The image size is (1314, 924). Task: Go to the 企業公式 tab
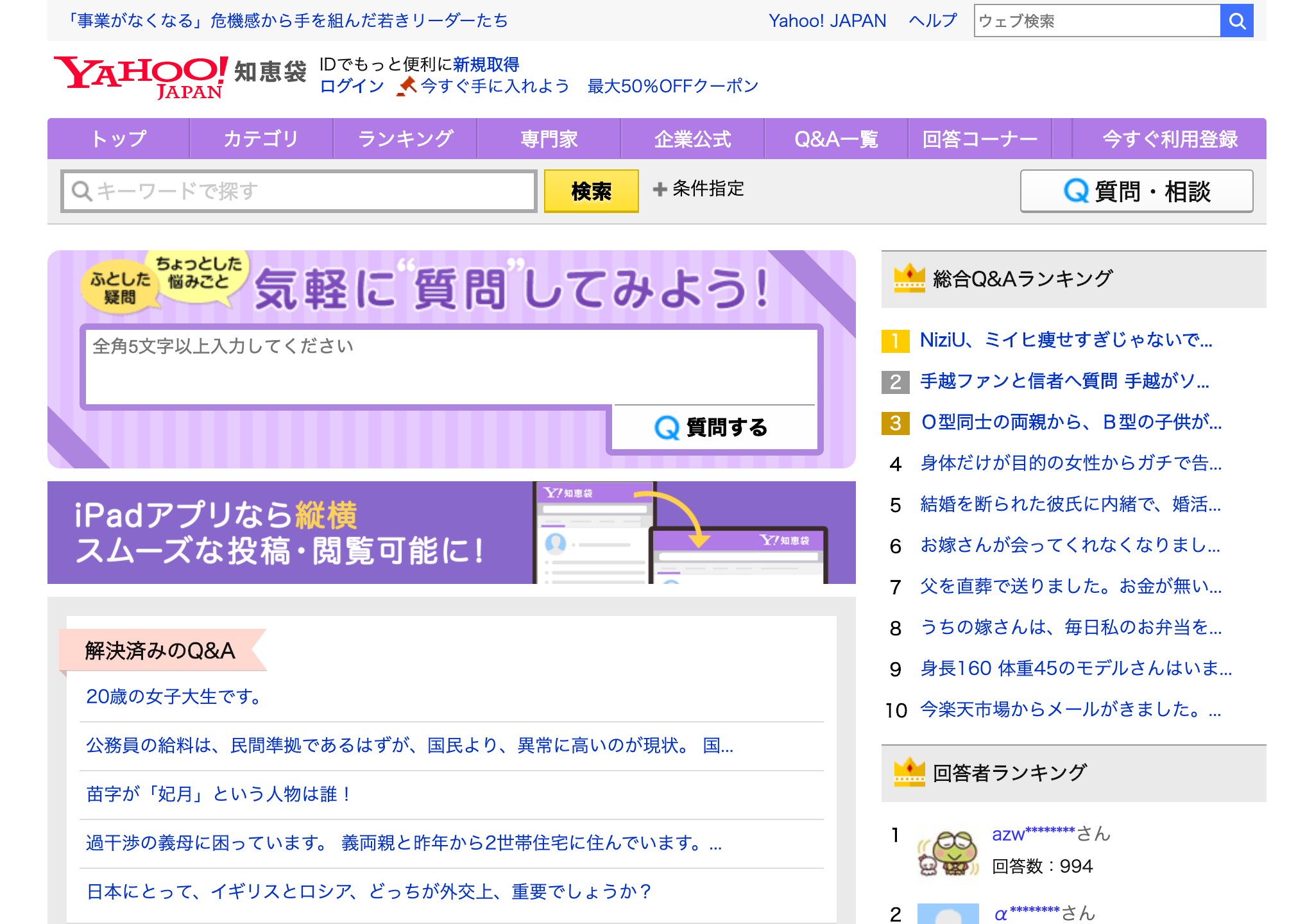pos(692,139)
